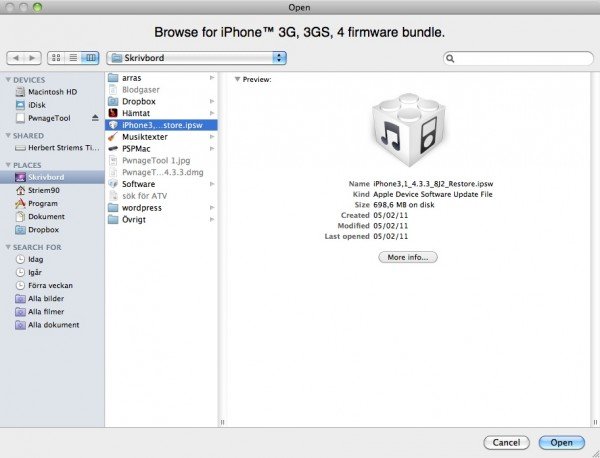Open the Software folder icon
600x458 pixels.
pyautogui.click(x=113, y=184)
